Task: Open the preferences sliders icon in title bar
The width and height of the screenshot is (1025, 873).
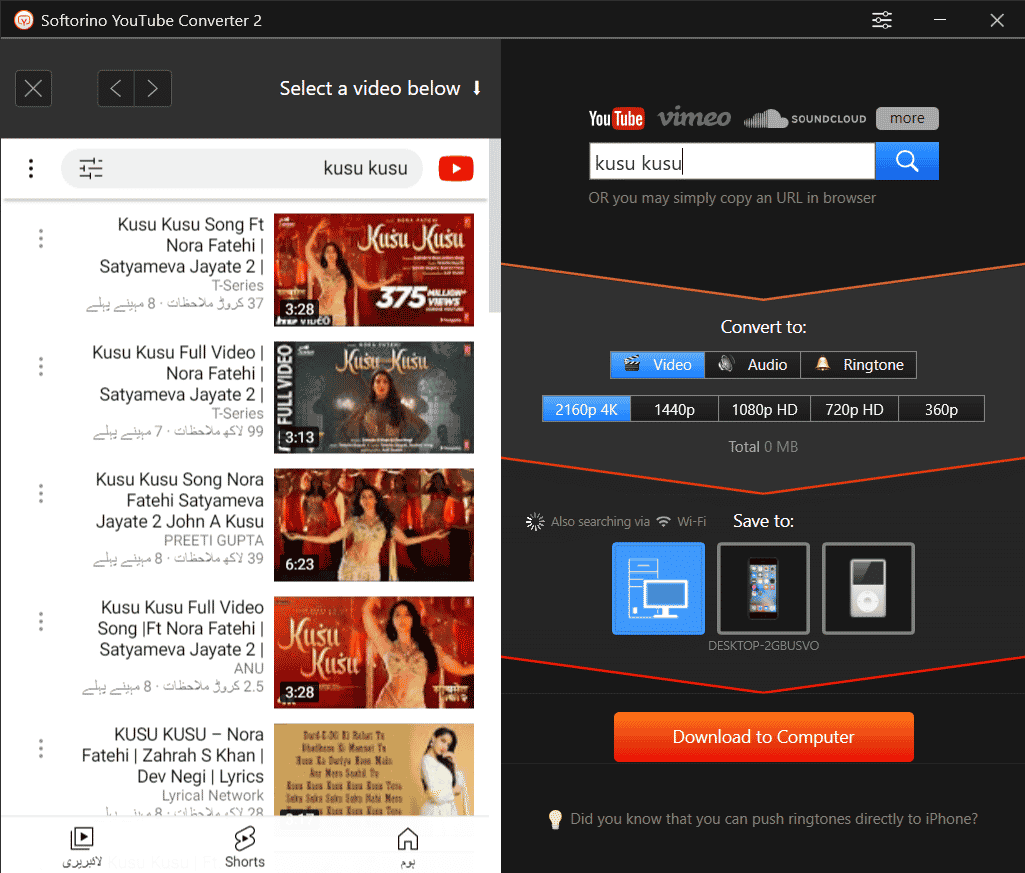Action: coord(881,20)
